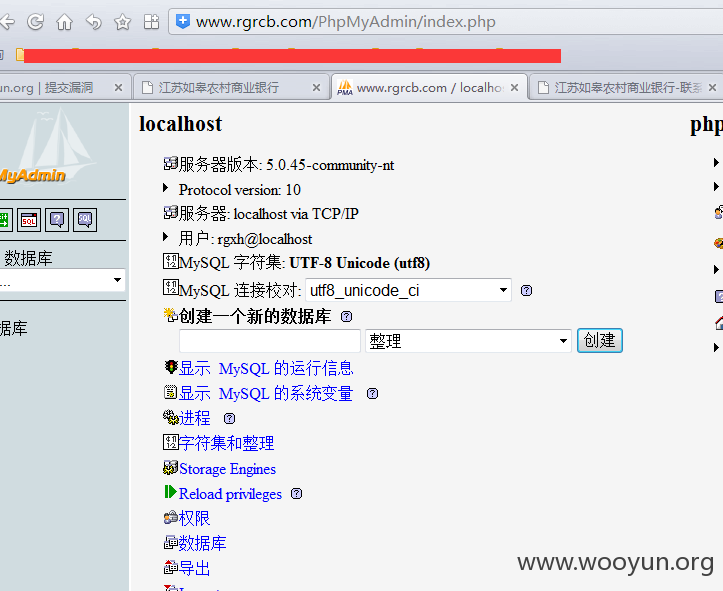This screenshot has width=723, height=591.
Task: Close the www.rgrcb.com / localhost tab
Action: pyautogui.click(x=515, y=87)
